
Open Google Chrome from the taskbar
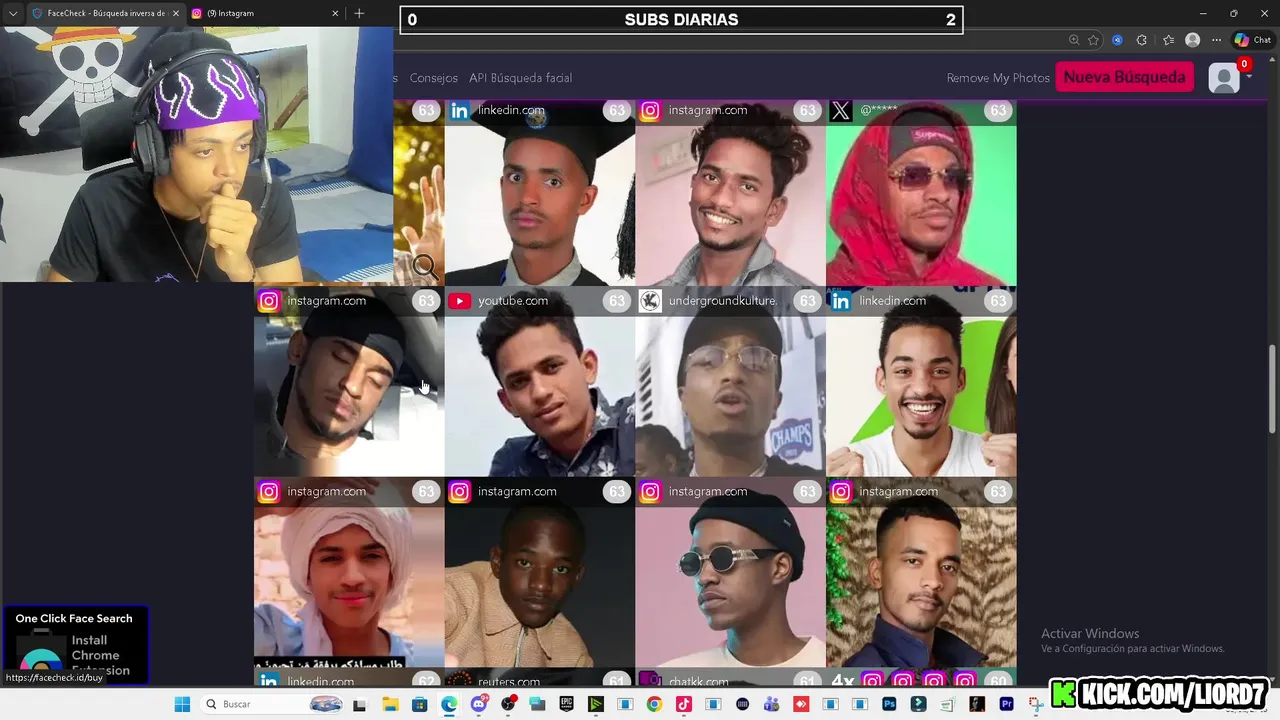pos(654,704)
